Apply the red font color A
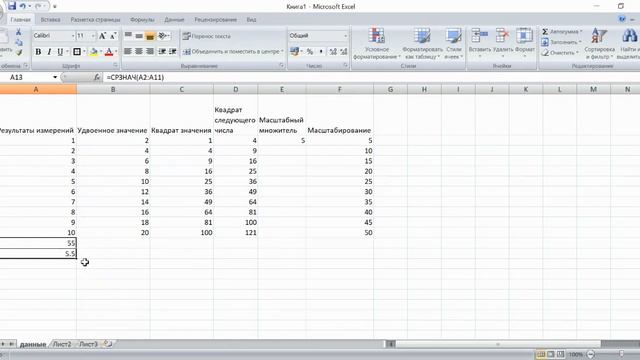 click(109, 52)
